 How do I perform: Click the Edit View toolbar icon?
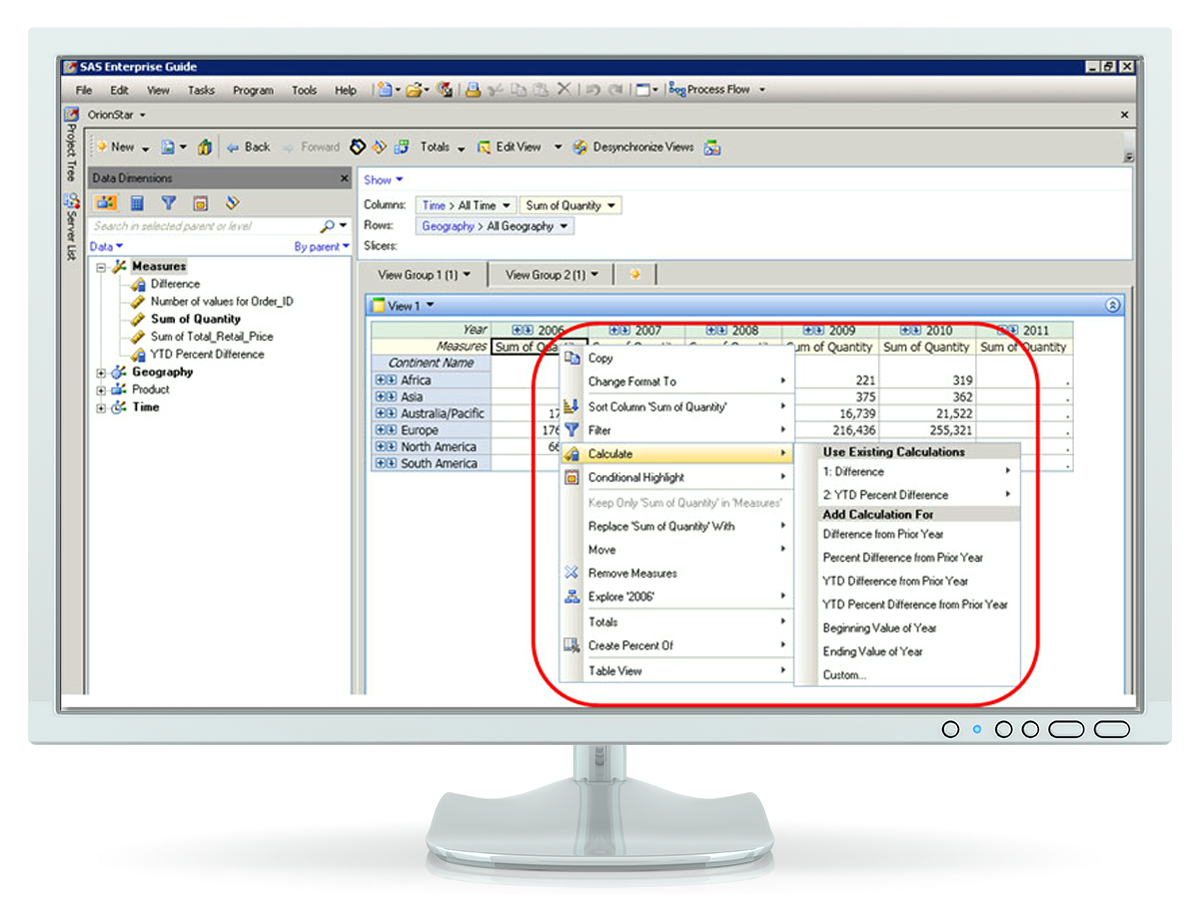484,147
